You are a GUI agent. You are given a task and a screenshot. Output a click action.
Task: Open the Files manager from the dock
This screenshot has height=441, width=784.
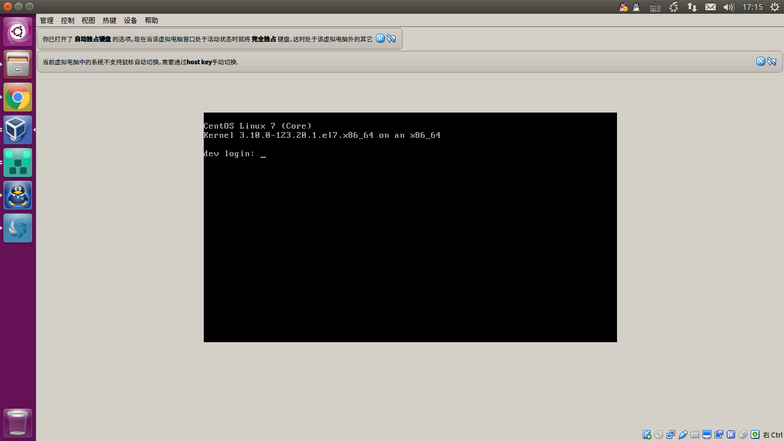pyautogui.click(x=18, y=64)
